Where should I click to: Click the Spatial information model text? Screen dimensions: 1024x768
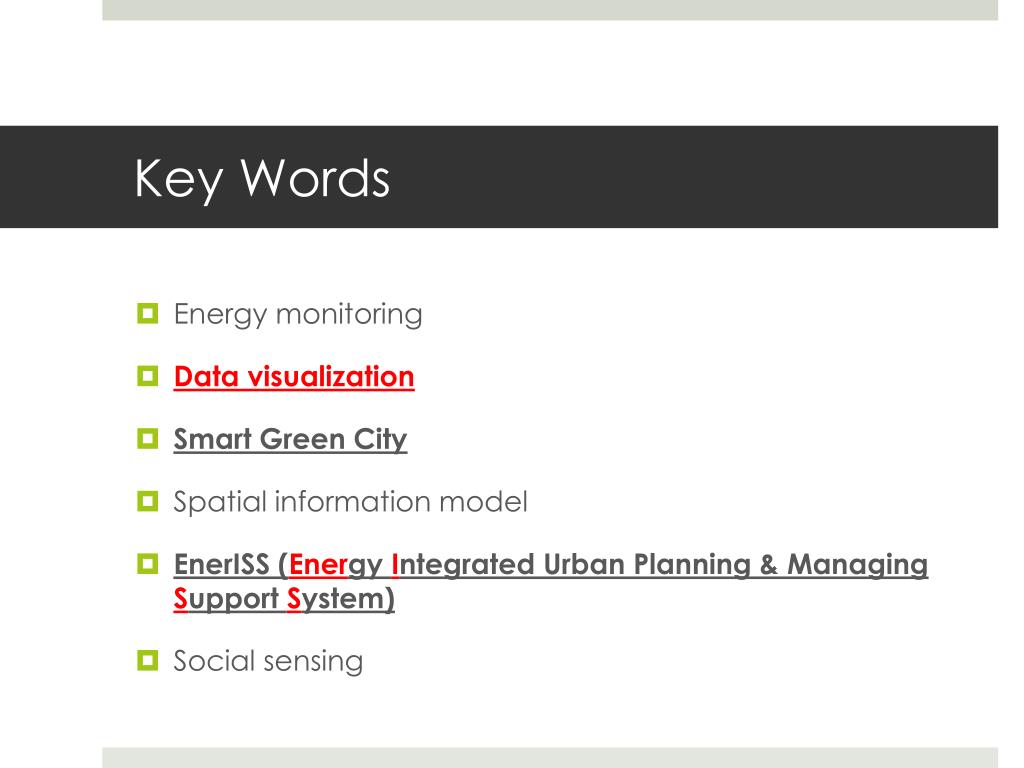(350, 502)
